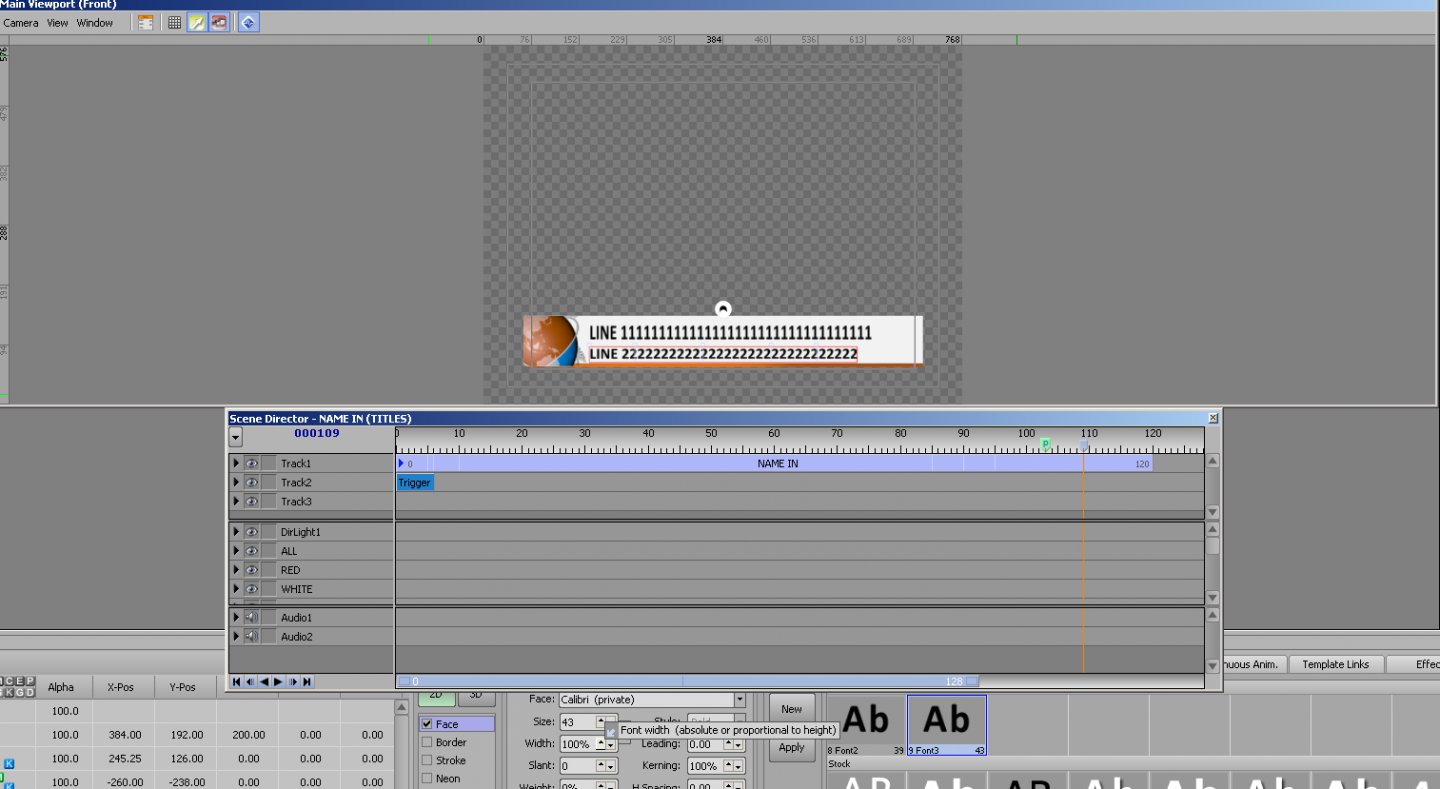Click the Slant input field
The image size is (1440, 789).
[577, 766]
